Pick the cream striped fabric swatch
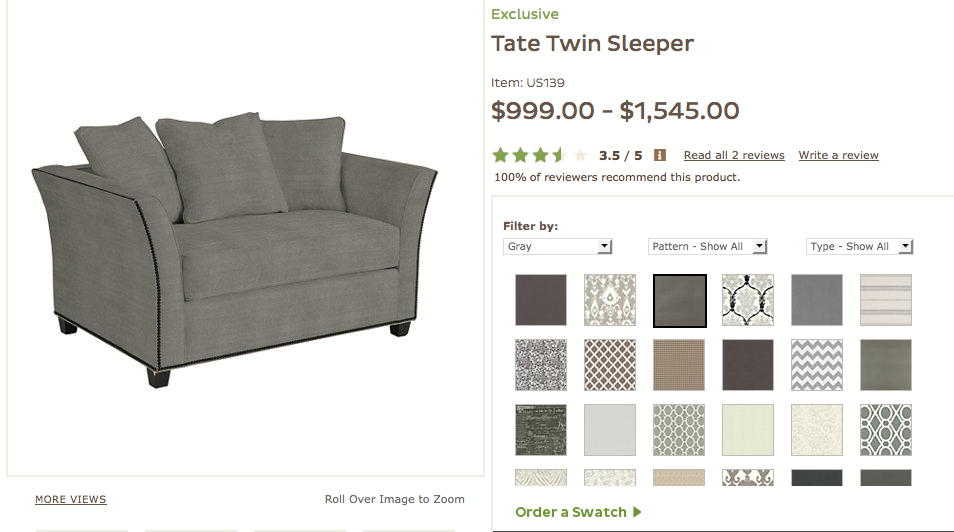The height and width of the screenshot is (532, 954). (x=886, y=300)
